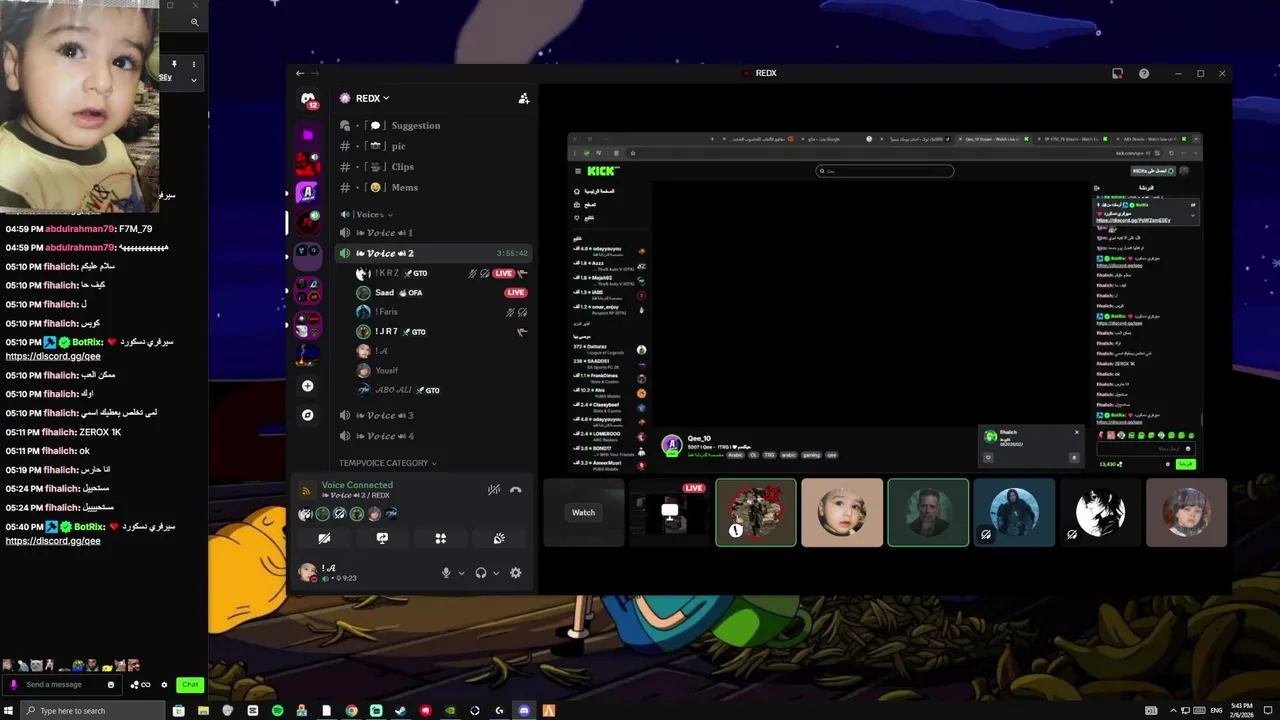Expand the TEMPVOICE CATEGORY section

point(388,463)
